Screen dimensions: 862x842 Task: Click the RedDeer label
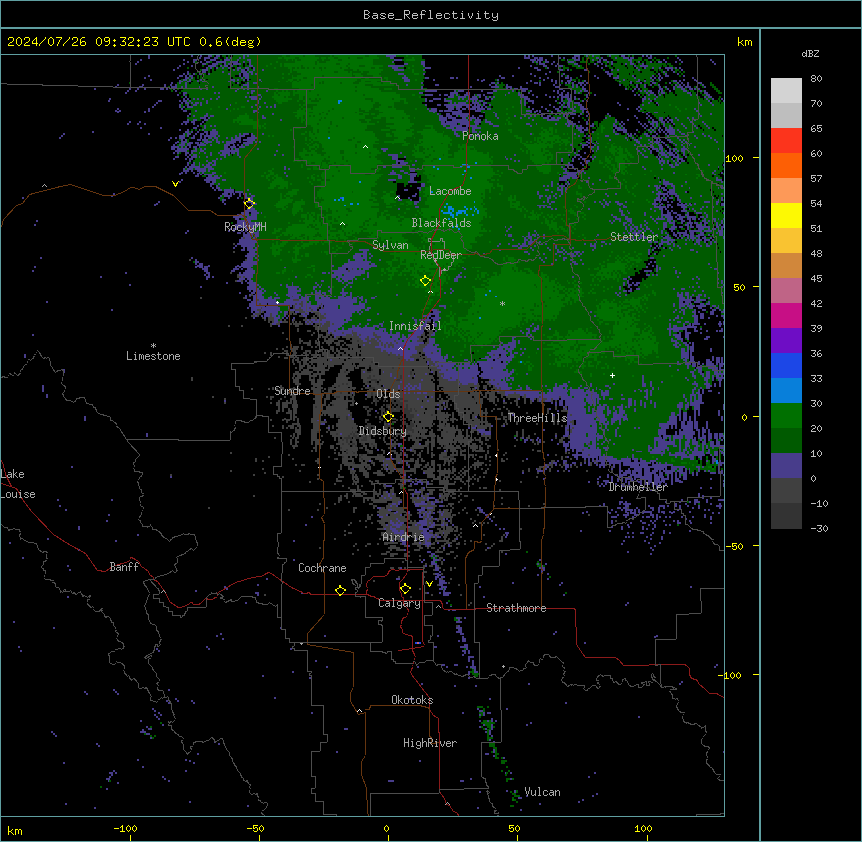point(441,255)
